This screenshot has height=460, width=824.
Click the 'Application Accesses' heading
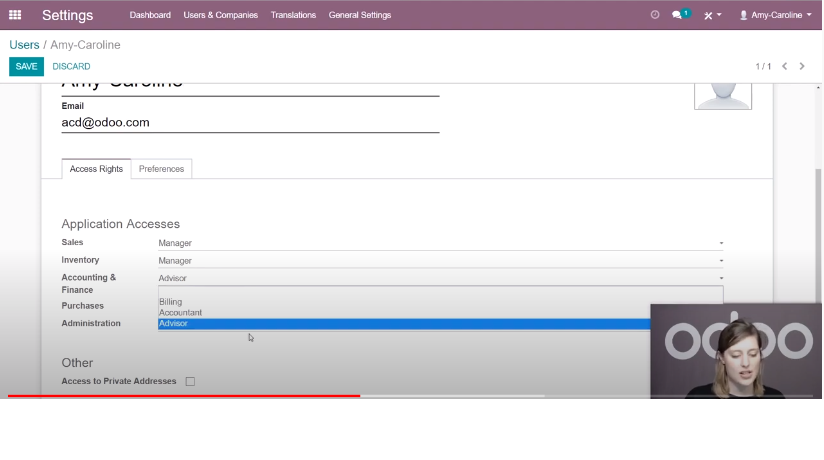tap(120, 224)
